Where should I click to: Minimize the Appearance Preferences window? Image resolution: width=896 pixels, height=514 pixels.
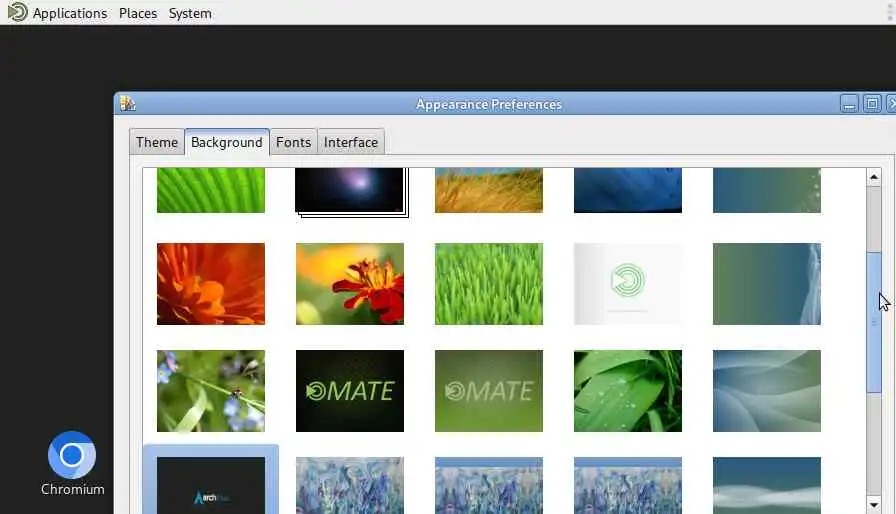coord(849,104)
